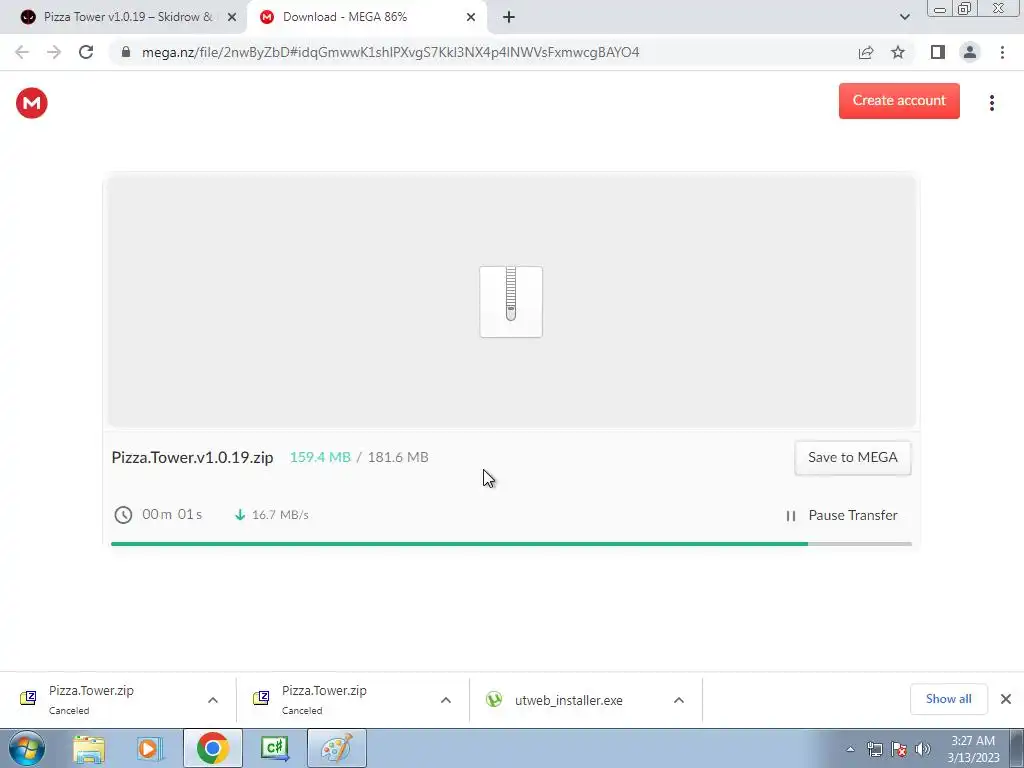Close the Download - MEGA tab

471,17
